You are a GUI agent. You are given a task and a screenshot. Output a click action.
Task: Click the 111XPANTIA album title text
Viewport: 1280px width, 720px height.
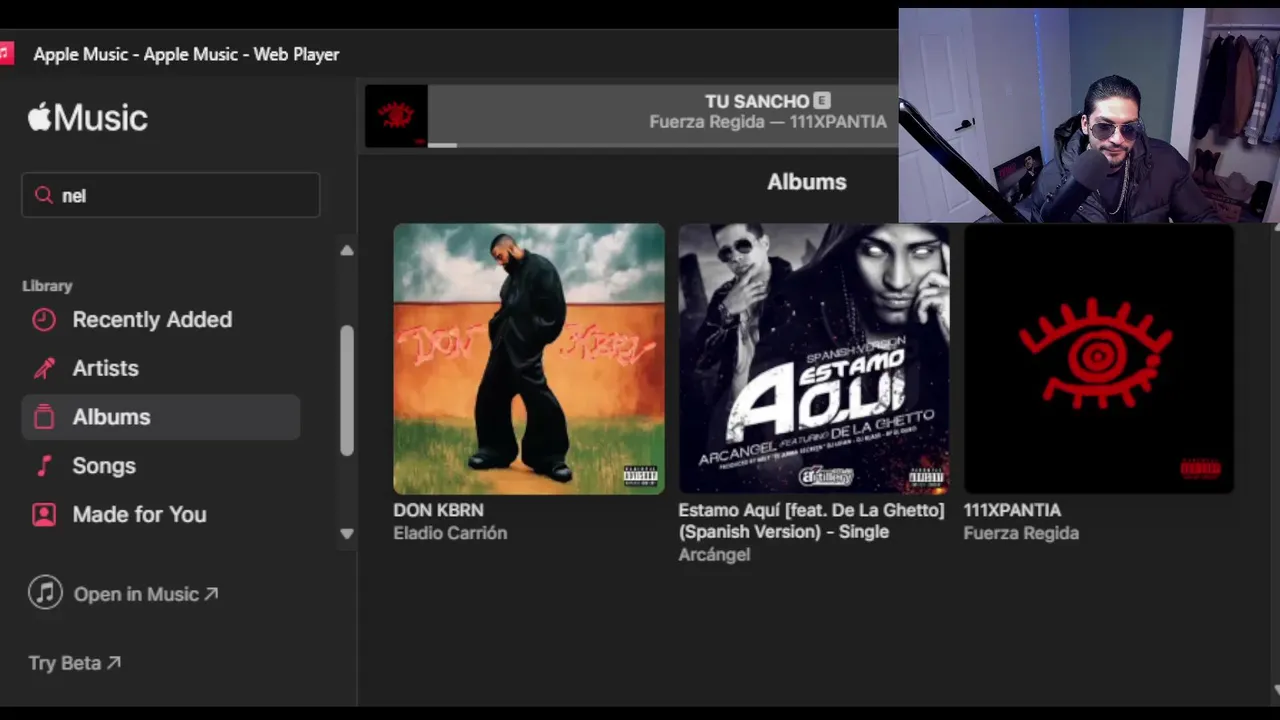[x=1012, y=510]
